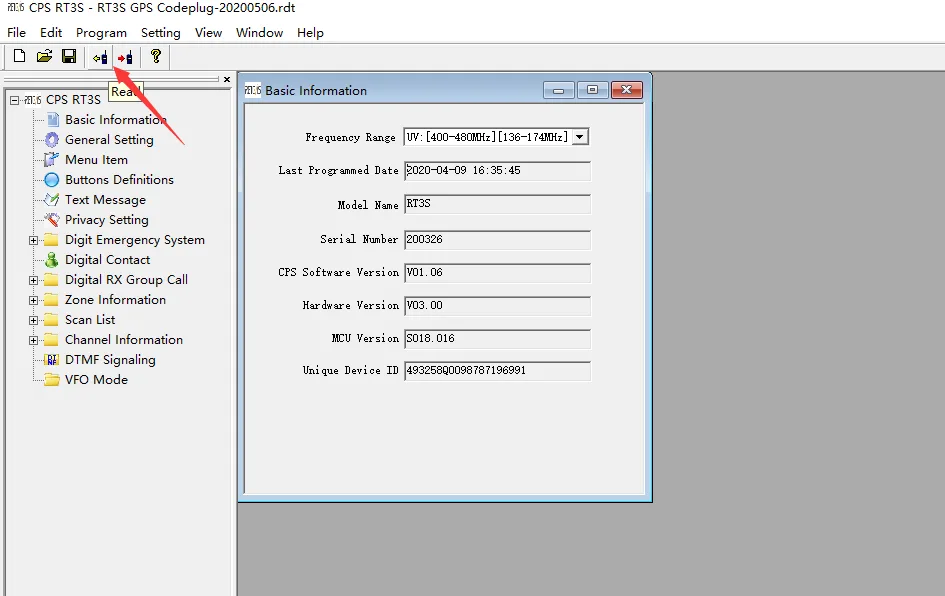
Task: Maximize the Basic Information window
Action: click(592, 90)
